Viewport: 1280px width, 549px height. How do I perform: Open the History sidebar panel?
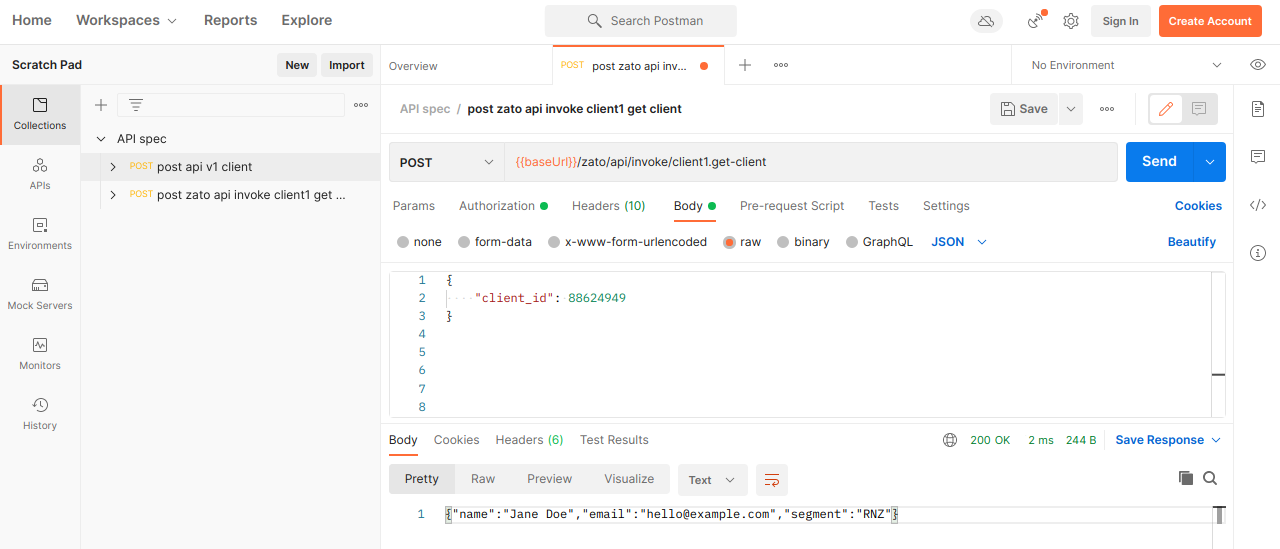tap(40, 414)
